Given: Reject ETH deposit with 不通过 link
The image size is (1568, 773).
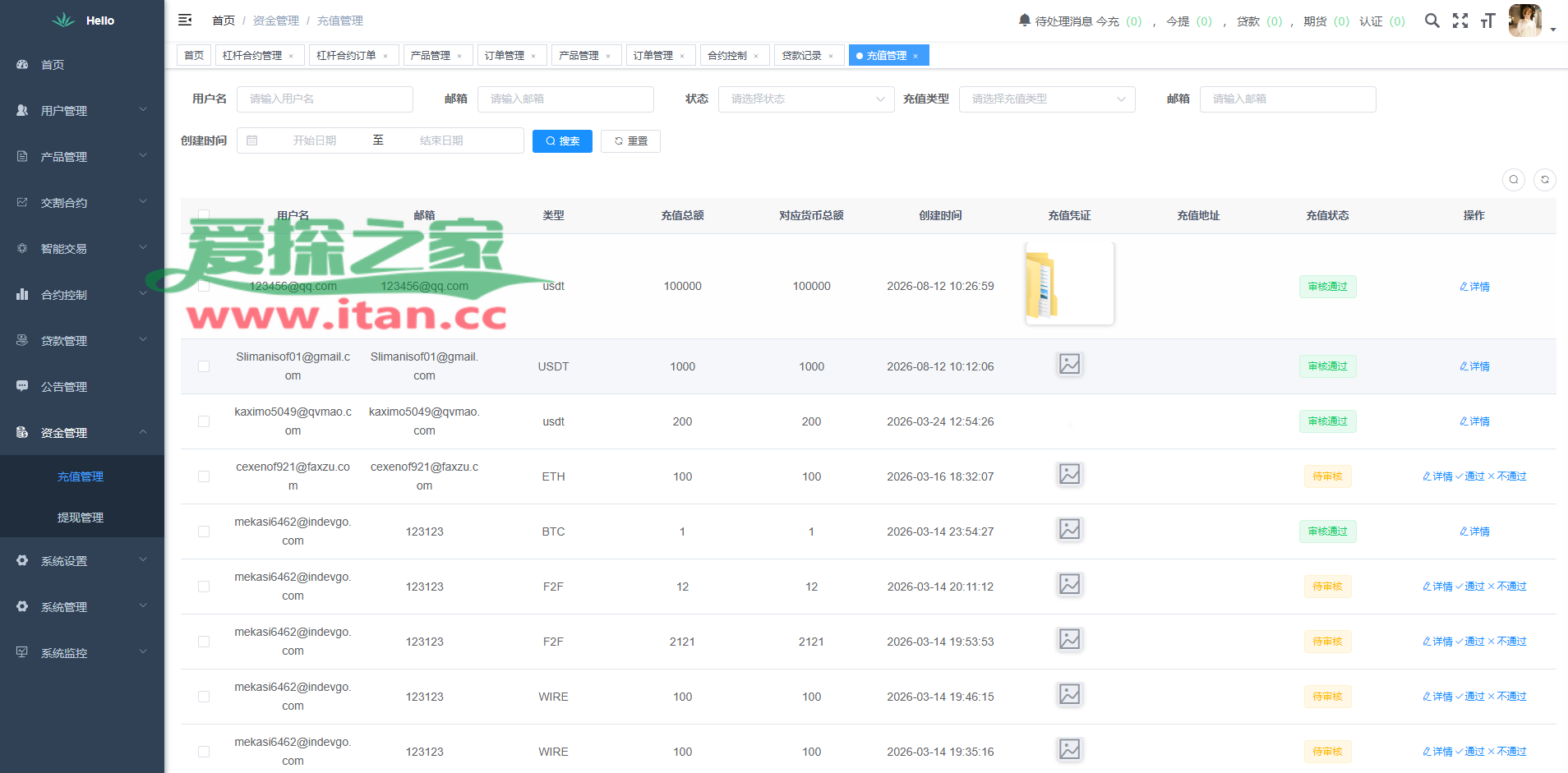Looking at the screenshot, I should tap(1507, 476).
